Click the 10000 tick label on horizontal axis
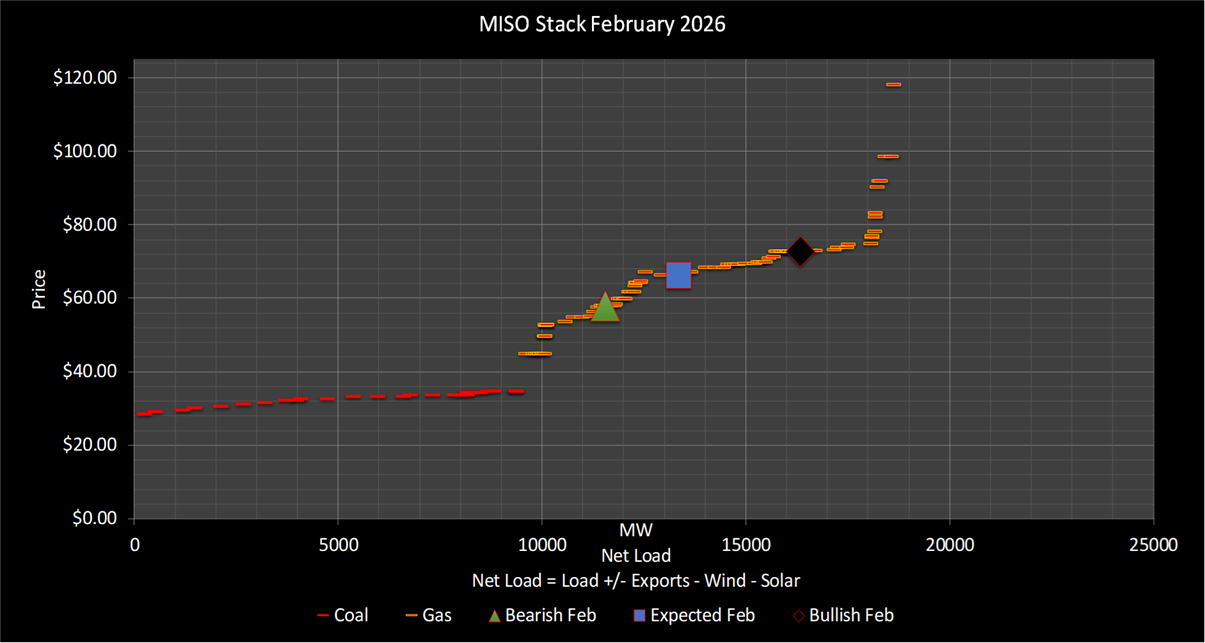The image size is (1205, 643). pos(541,545)
